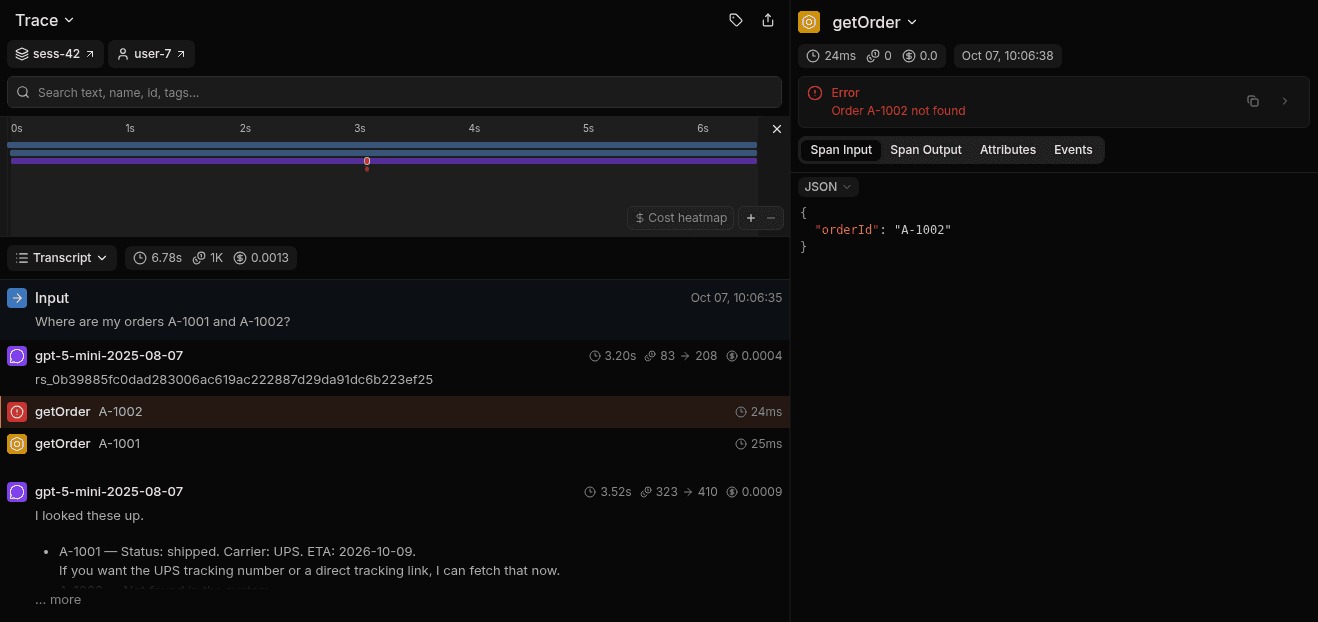The width and height of the screenshot is (1318, 622).
Task: Click the 83 → 208 token count
Action: pos(681,356)
